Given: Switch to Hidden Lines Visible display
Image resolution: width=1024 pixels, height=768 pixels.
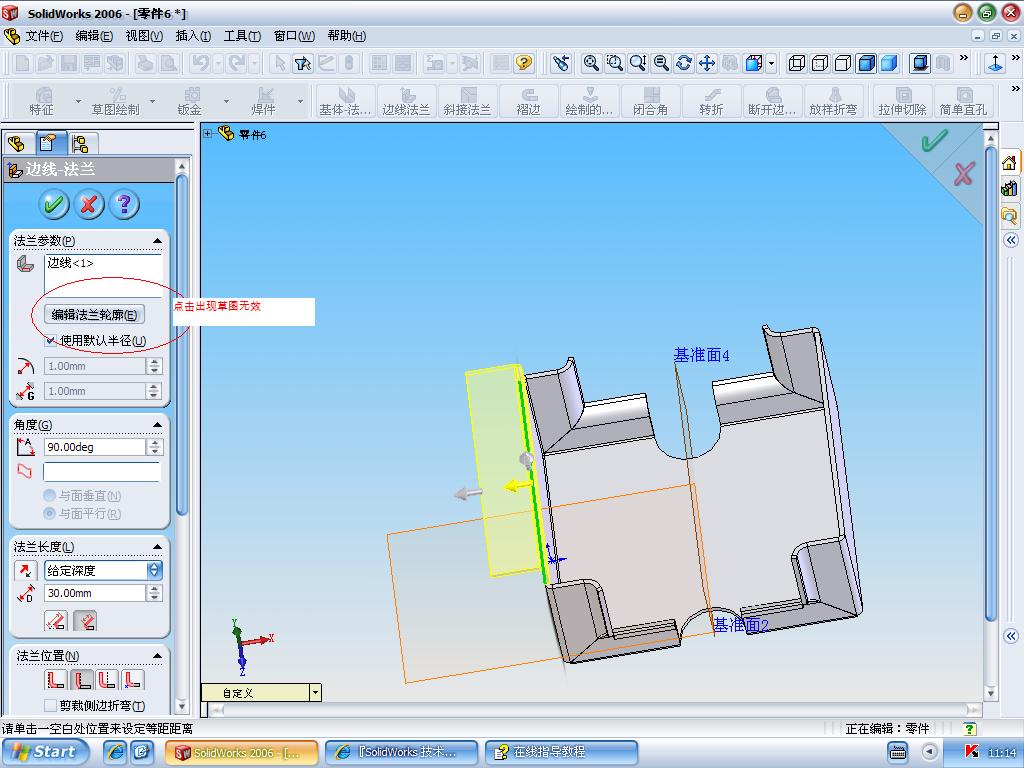Looking at the screenshot, I should tap(820, 63).
